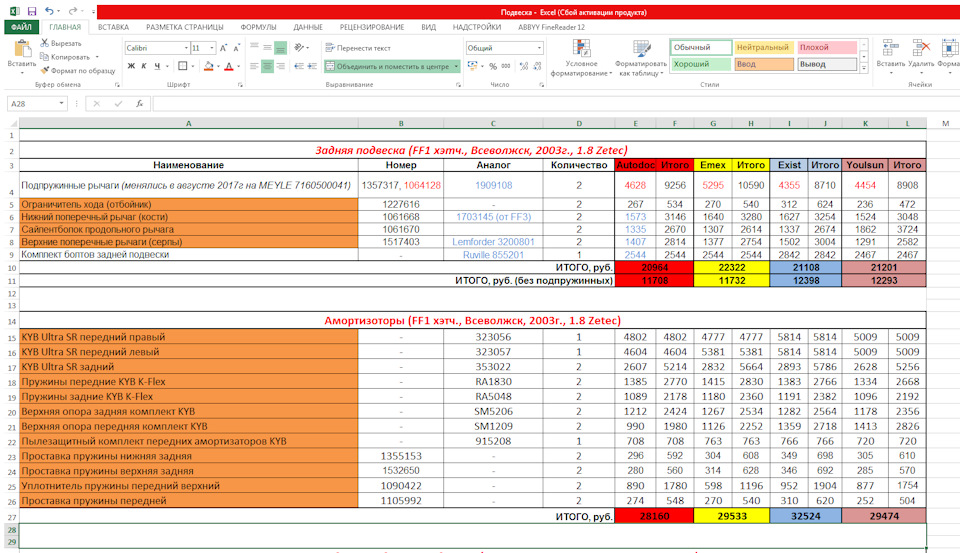960x553 pixels.
Task: Switch to the РЕЦЕНЗИРОВАНИЕ tab
Action: (372, 27)
